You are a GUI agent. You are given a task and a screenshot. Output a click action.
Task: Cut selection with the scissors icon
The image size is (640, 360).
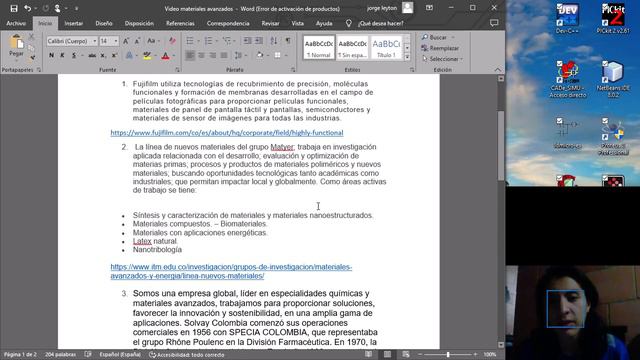(31, 37)
